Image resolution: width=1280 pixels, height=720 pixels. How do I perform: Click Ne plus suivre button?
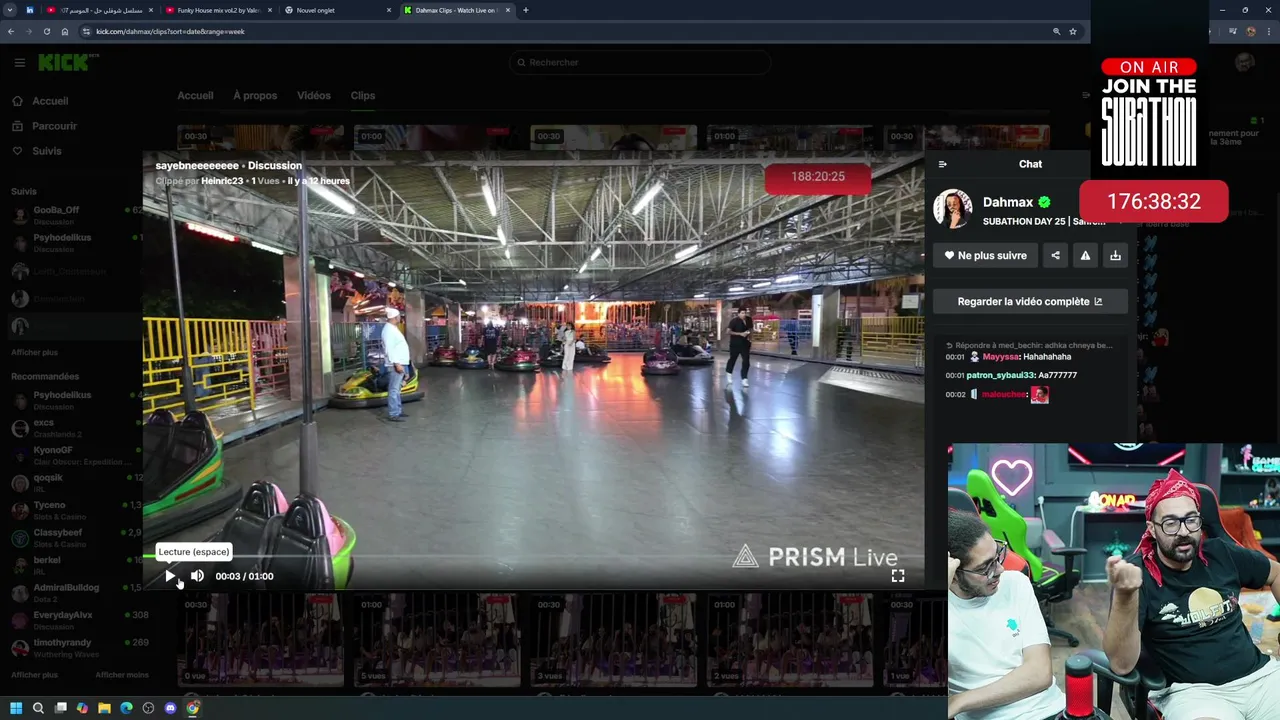(x=985, y=255)
